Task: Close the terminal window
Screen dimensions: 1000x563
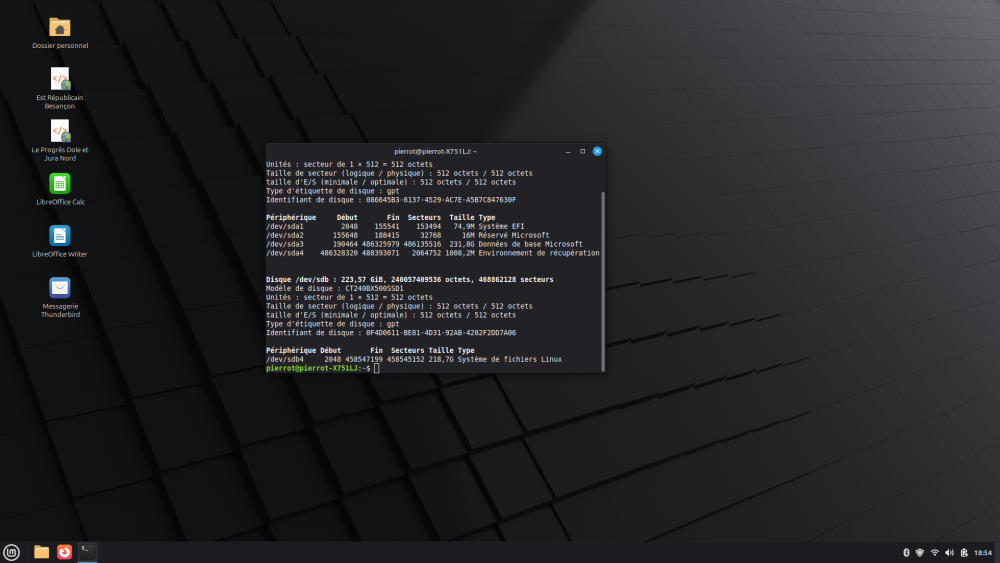Action: 597,151
